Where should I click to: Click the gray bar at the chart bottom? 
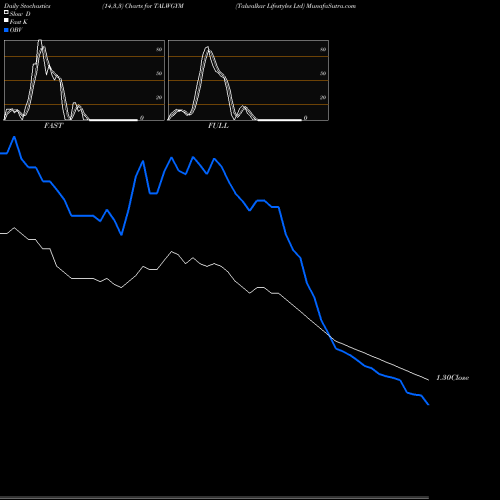(x=214, y=498)
